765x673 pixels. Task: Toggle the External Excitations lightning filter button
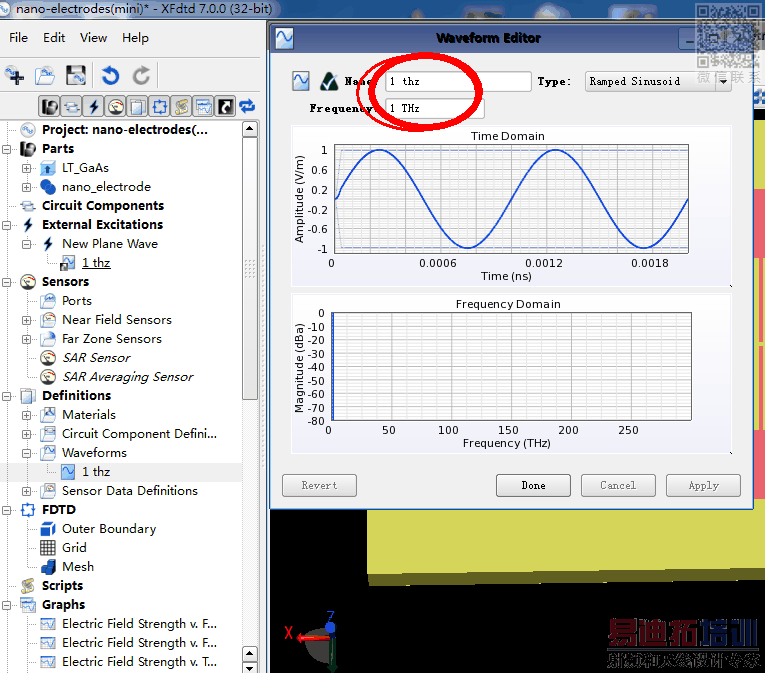94,106
